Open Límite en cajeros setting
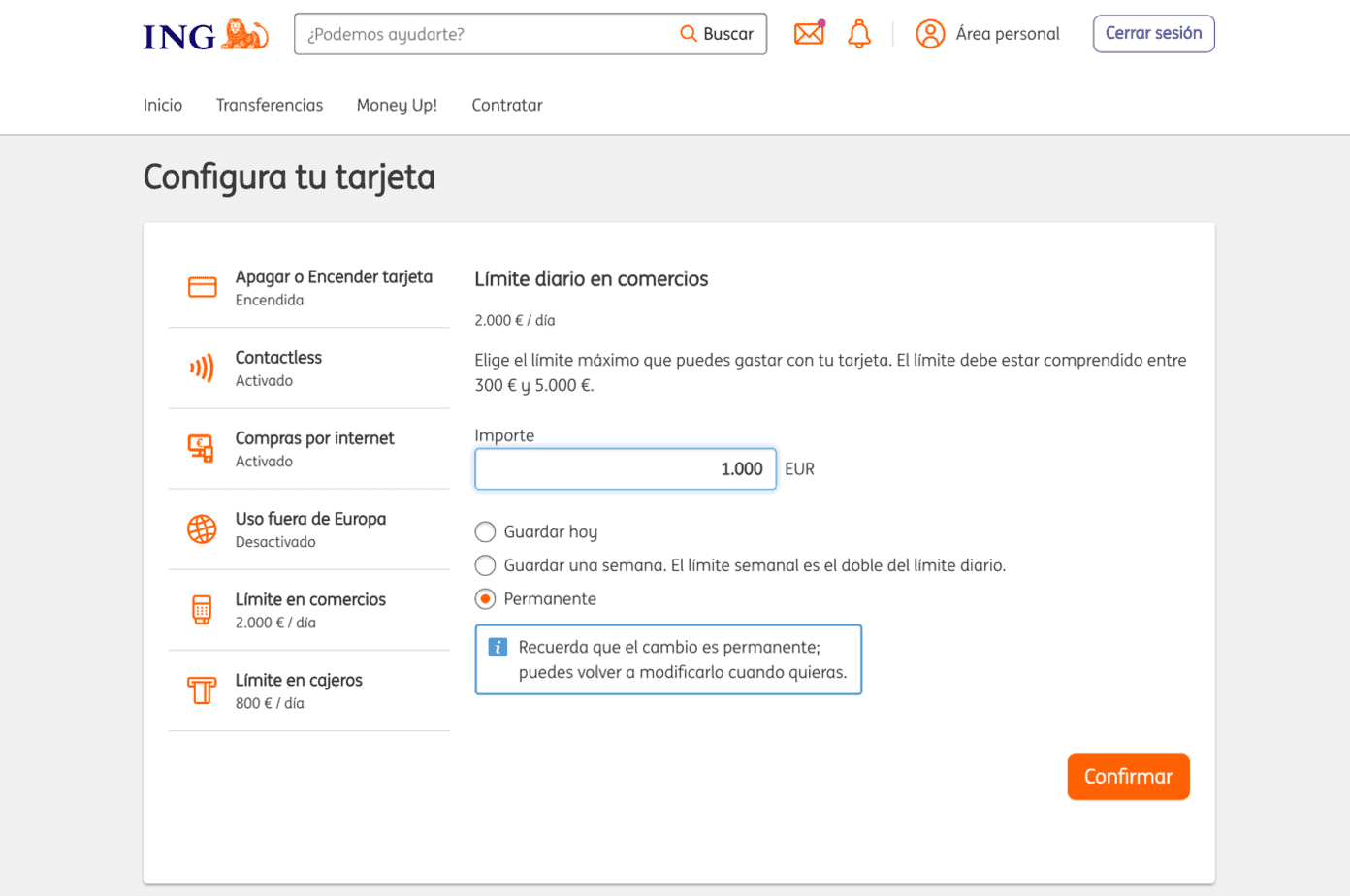The width and height of the screenshot is (1350, 896). pyautogui.click(x=309, y=690)
